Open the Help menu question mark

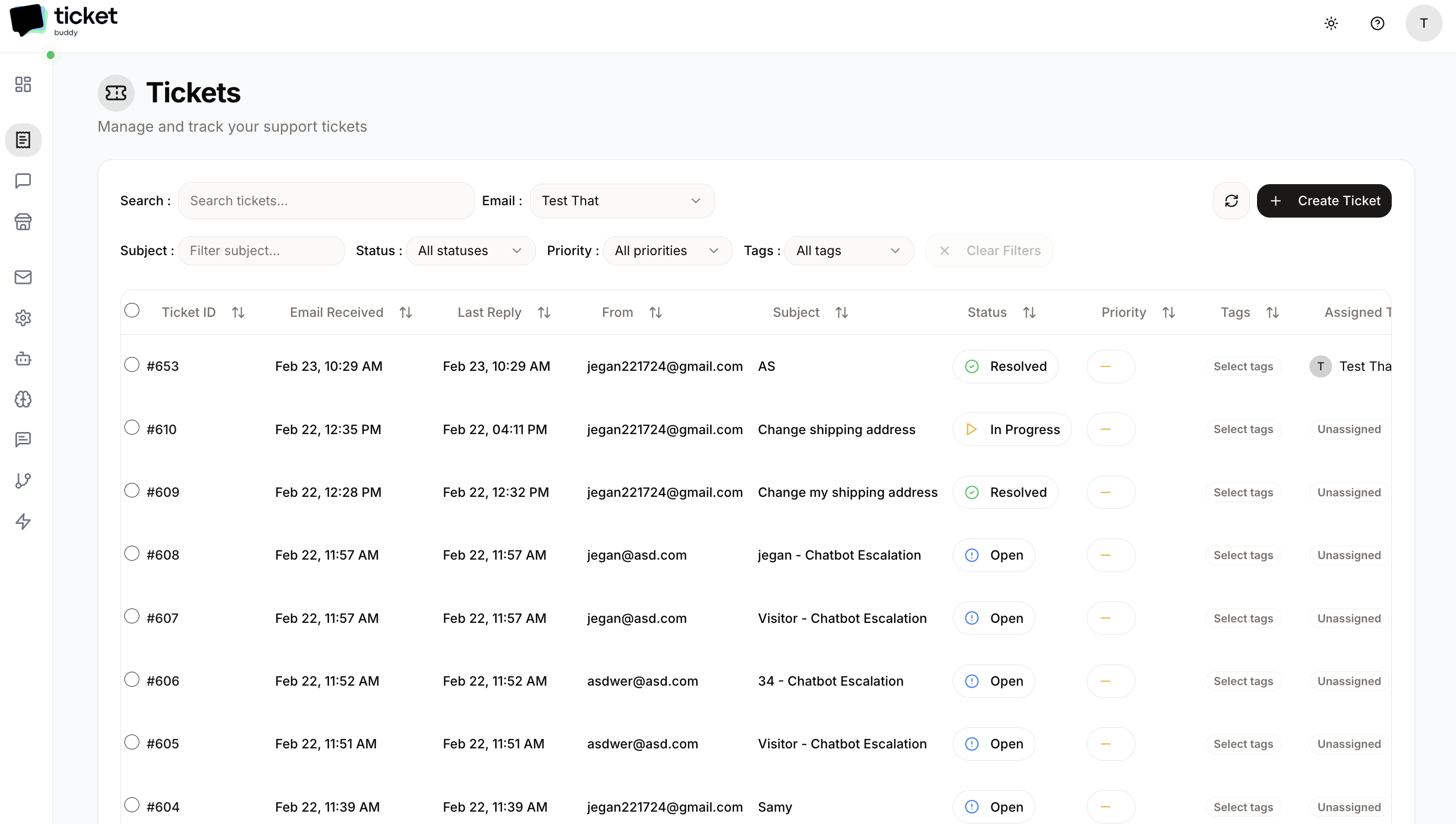[1377, 23]
